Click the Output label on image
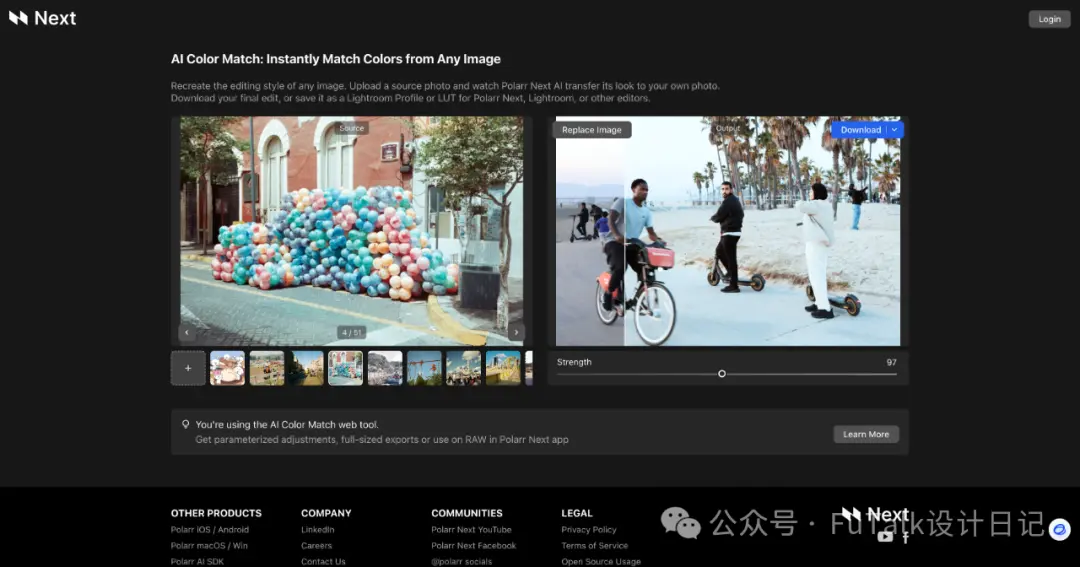 point(727,128)
